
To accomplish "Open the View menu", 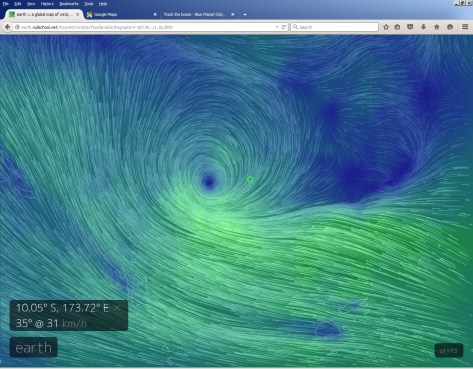I will (x=31, y=4).
